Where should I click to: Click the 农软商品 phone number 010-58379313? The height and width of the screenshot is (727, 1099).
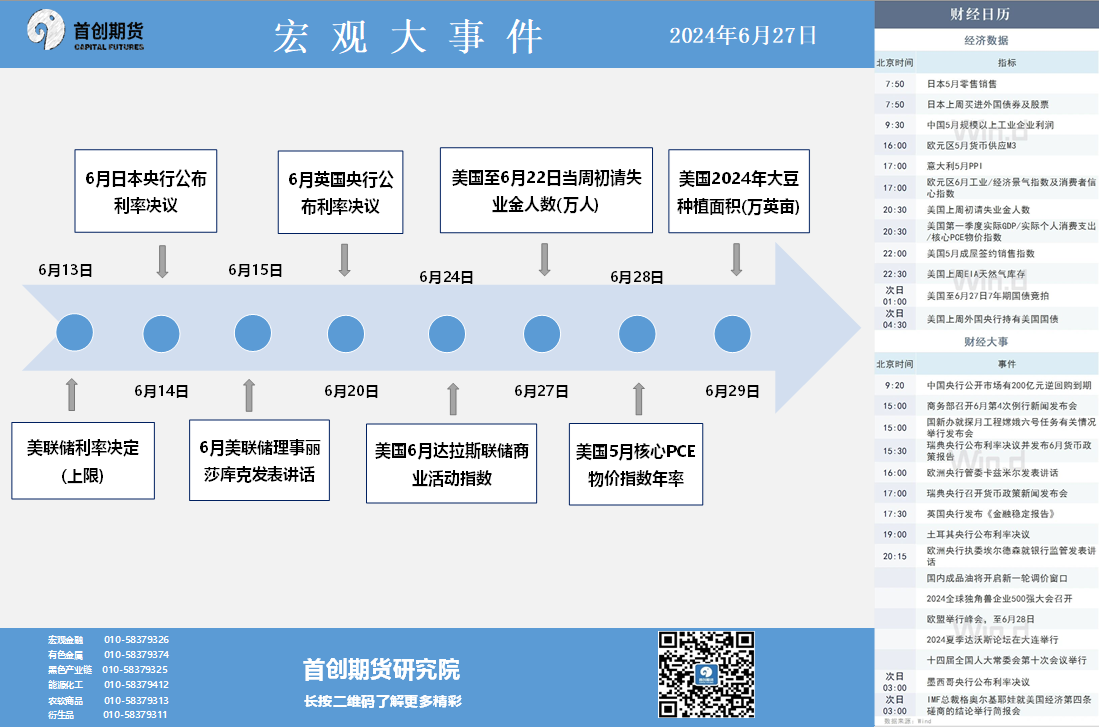137,700
